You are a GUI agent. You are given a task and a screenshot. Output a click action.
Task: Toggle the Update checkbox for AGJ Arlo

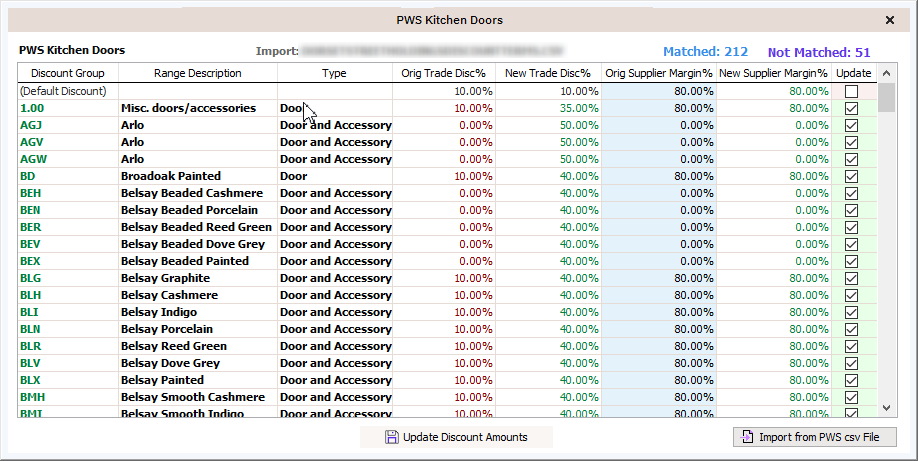[851, 125]
